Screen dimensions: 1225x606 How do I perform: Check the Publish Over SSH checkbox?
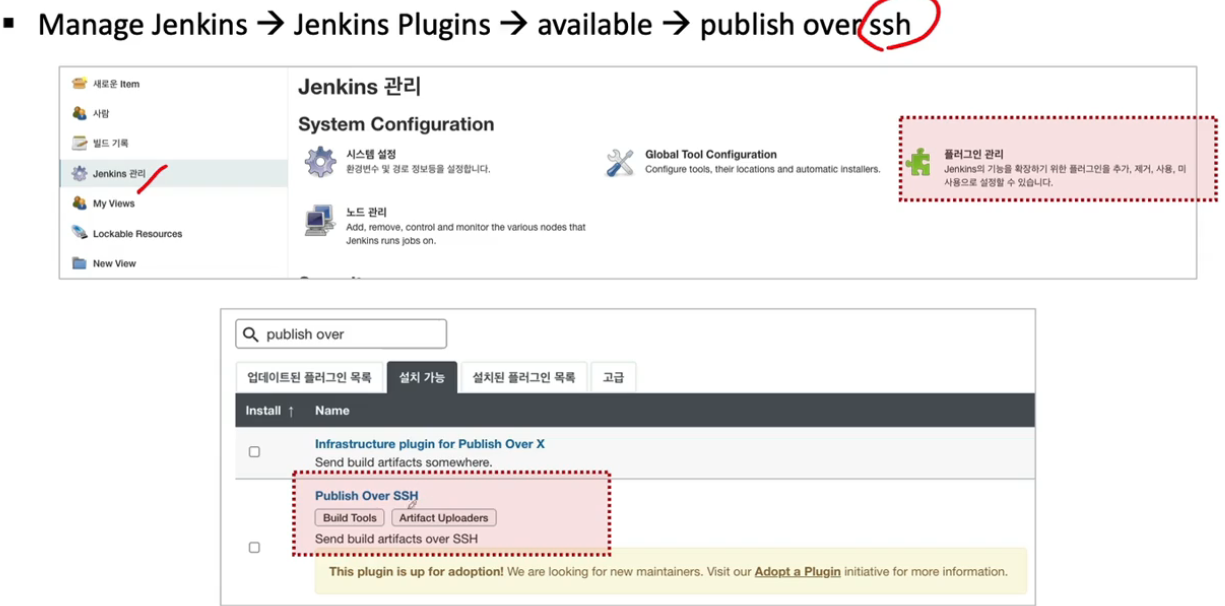(254, 547)
